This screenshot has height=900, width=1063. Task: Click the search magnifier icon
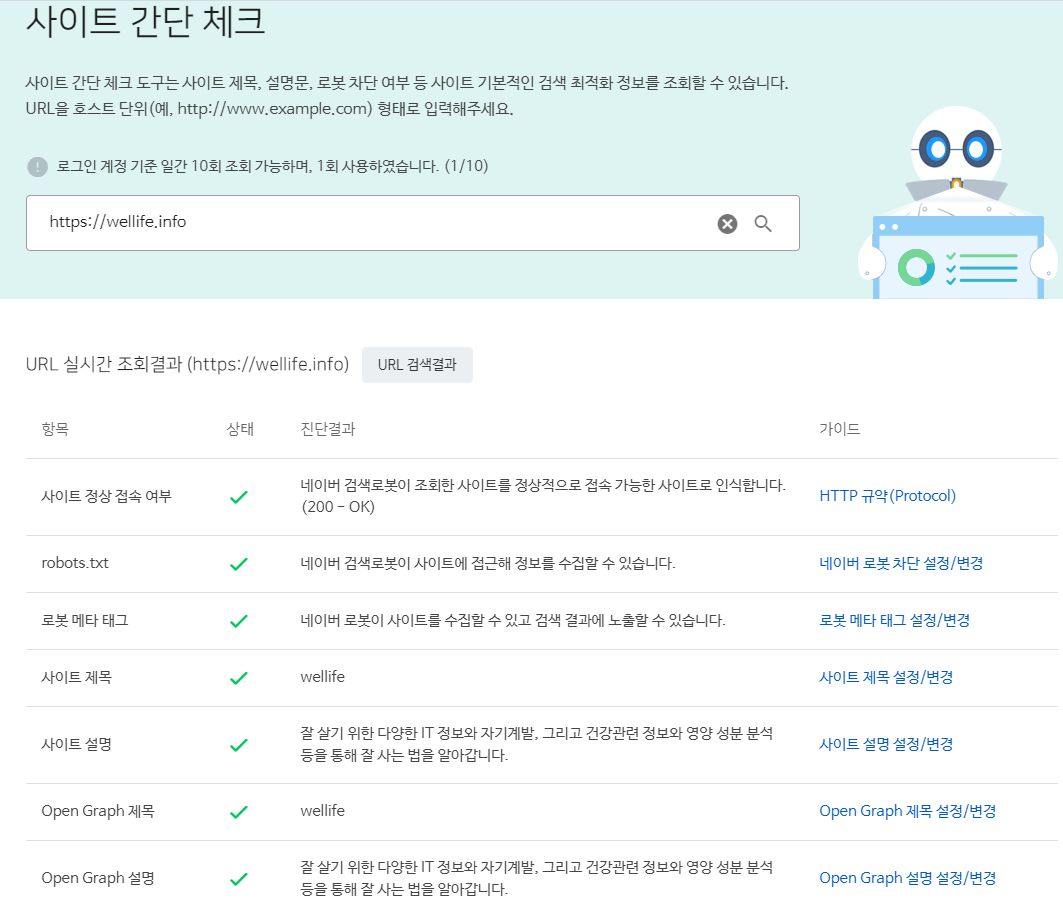[763, 223]
